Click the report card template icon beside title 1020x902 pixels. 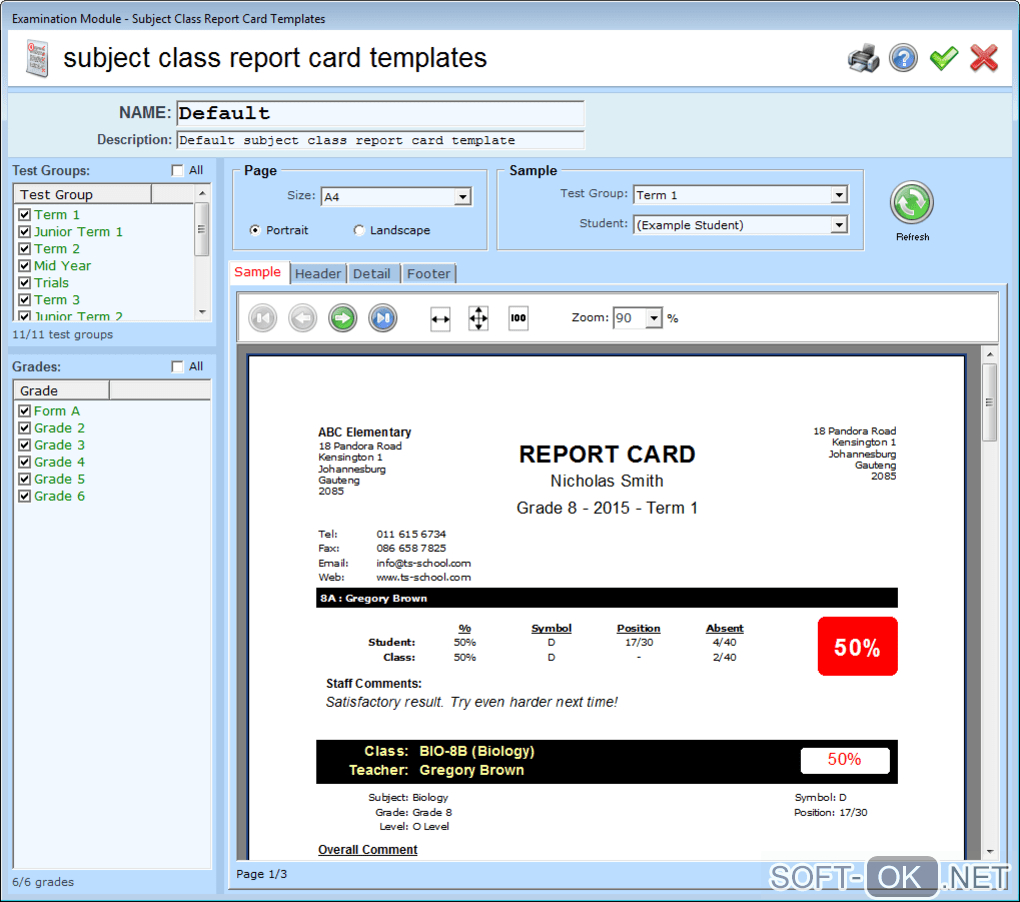point(37,59)
